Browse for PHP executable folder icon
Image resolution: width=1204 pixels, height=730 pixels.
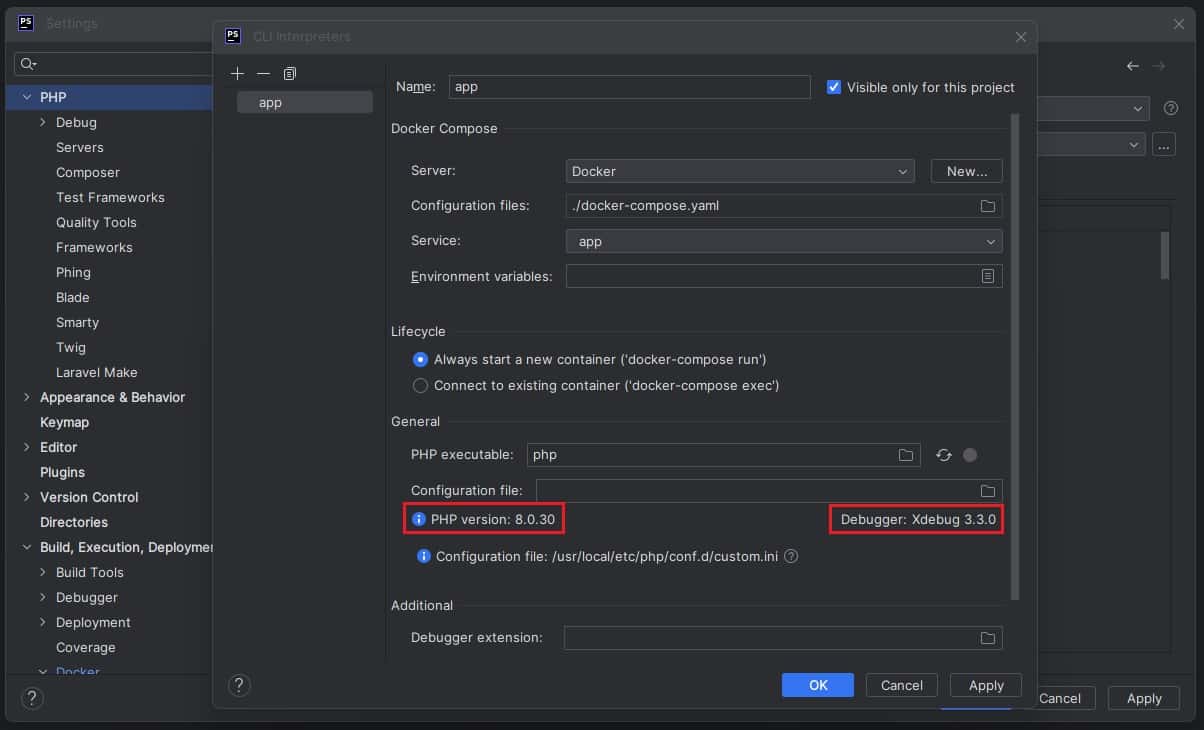(x=906, y=455)
